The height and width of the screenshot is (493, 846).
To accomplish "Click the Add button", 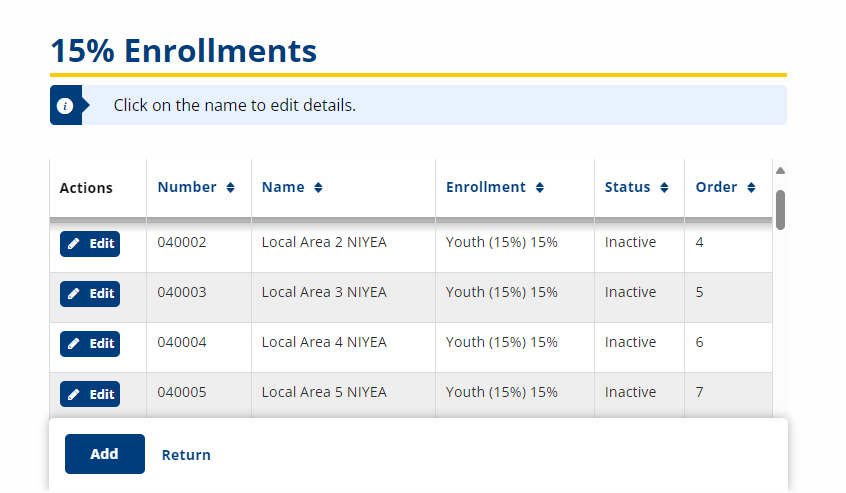I will pos(105,454).
